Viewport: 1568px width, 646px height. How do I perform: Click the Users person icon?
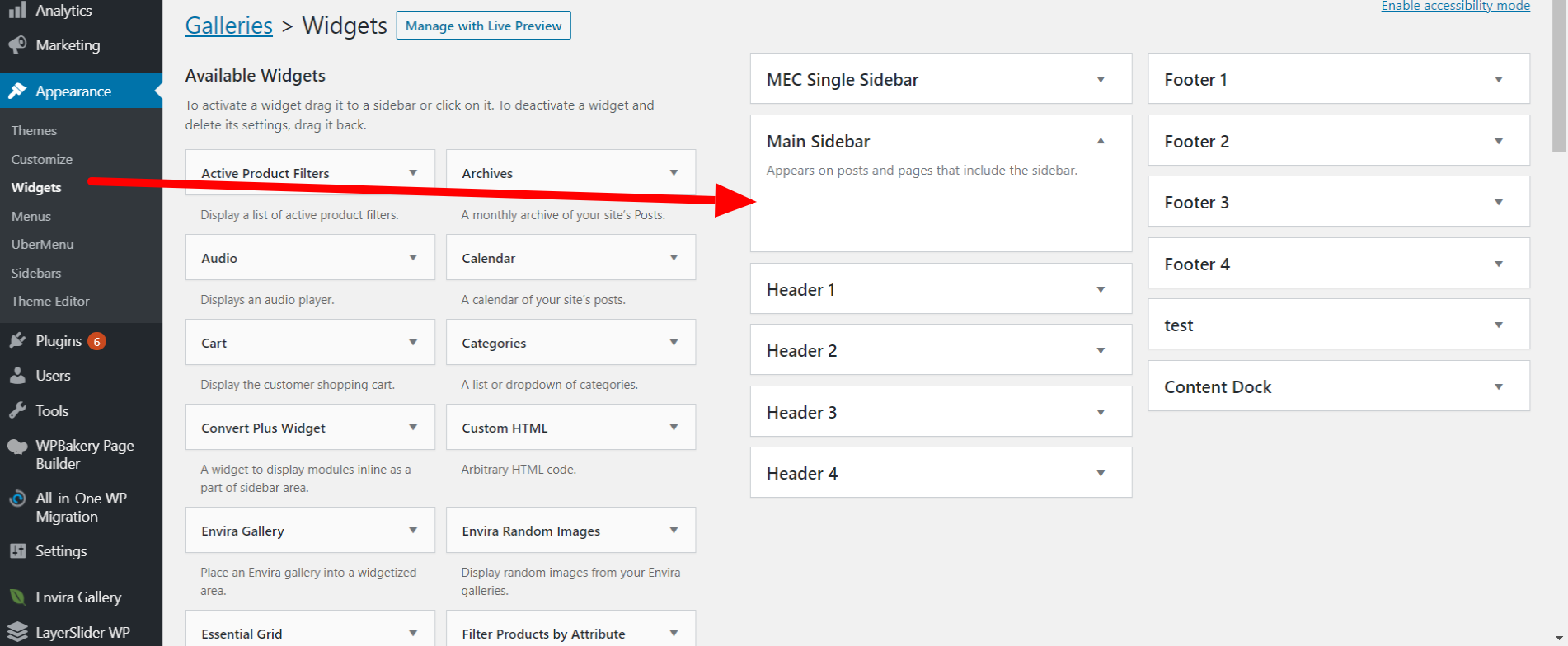[17, 376]
